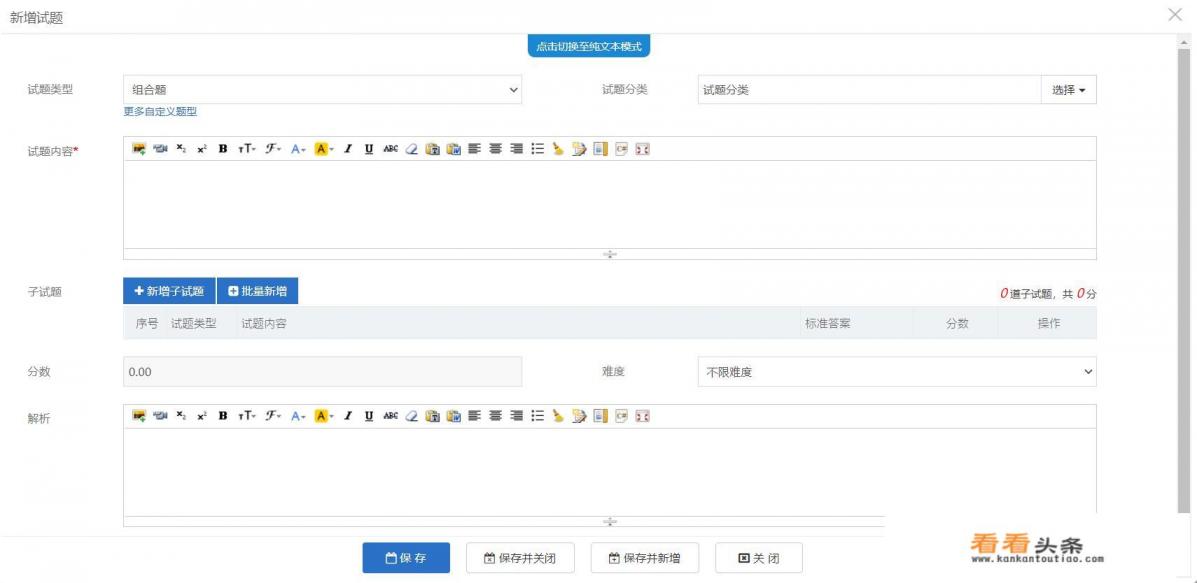Screen dimensions: 1197x583
Task: Center-align text in the 试题内容 editor
Action: (495, 149)
